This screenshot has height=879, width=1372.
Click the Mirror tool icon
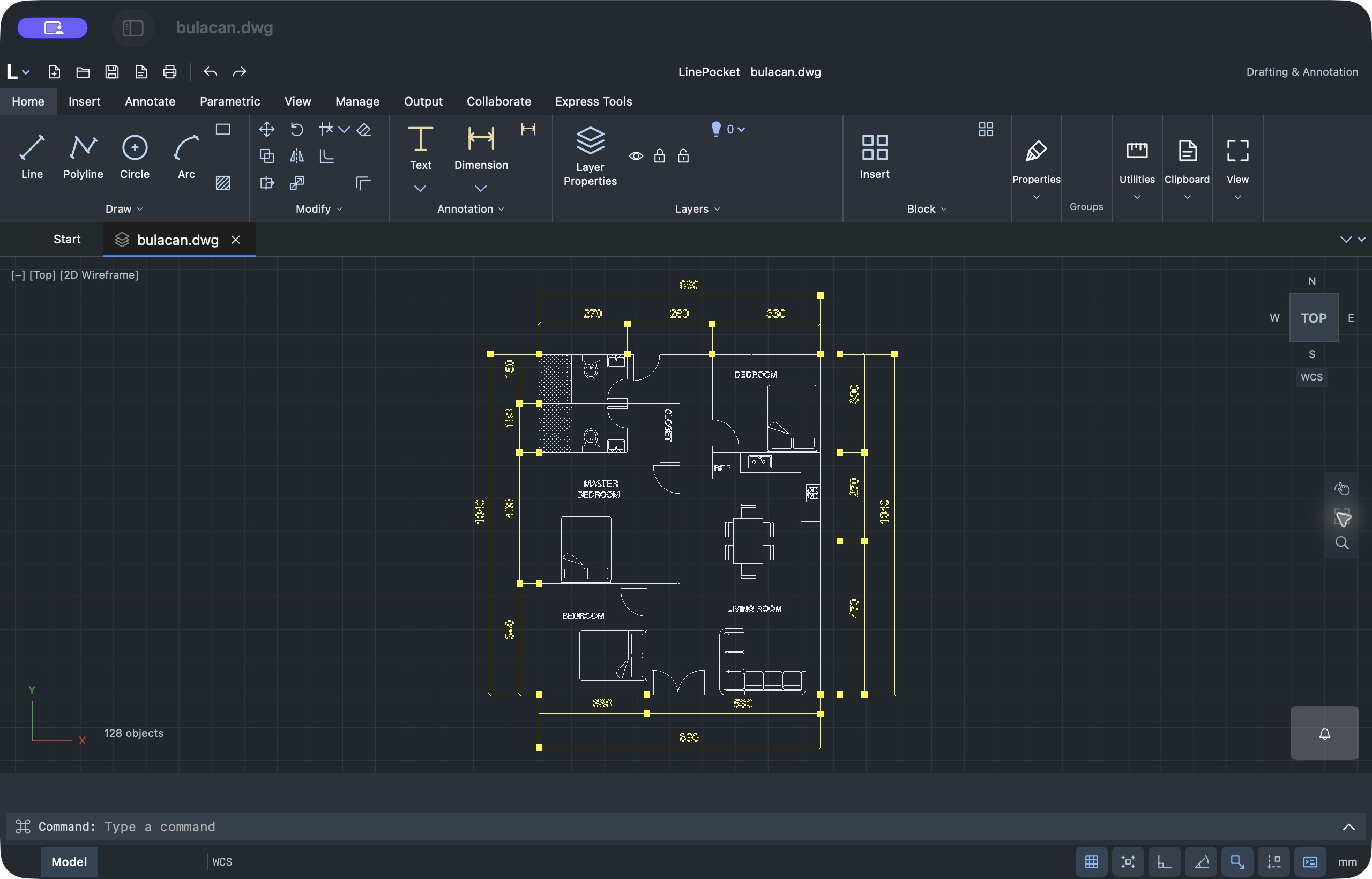(297, 156)
